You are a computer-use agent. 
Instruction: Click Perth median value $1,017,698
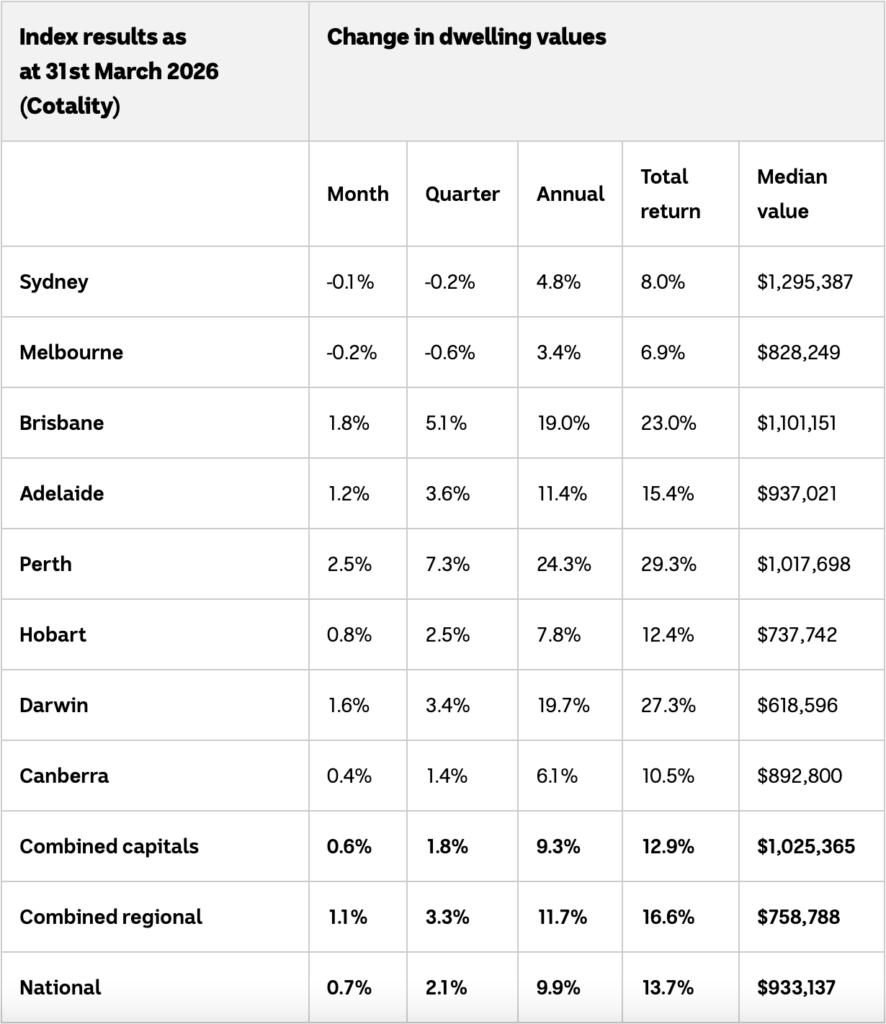(x=804, y=564)
